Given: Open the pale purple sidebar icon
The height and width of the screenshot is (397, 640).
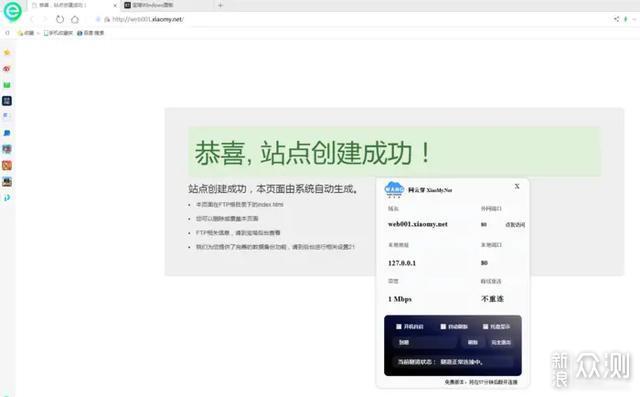Looking at the screenshot, I should [7, 116].
